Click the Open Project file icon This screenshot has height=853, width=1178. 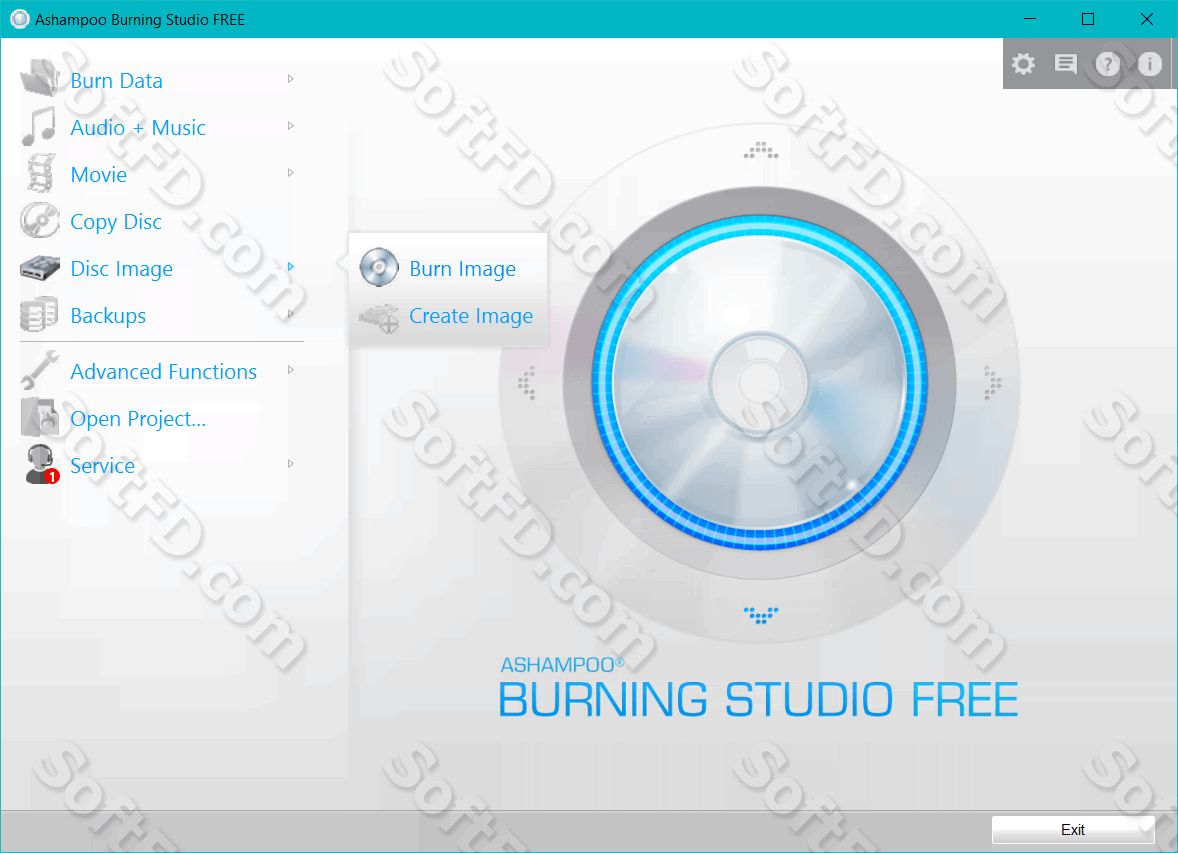[x=40, y=417]
